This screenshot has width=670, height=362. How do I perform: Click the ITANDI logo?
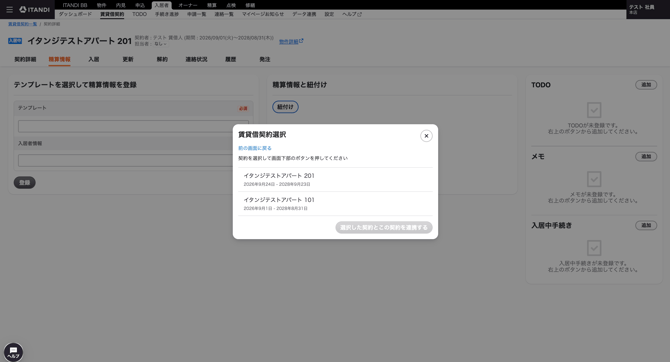point(35,9)
